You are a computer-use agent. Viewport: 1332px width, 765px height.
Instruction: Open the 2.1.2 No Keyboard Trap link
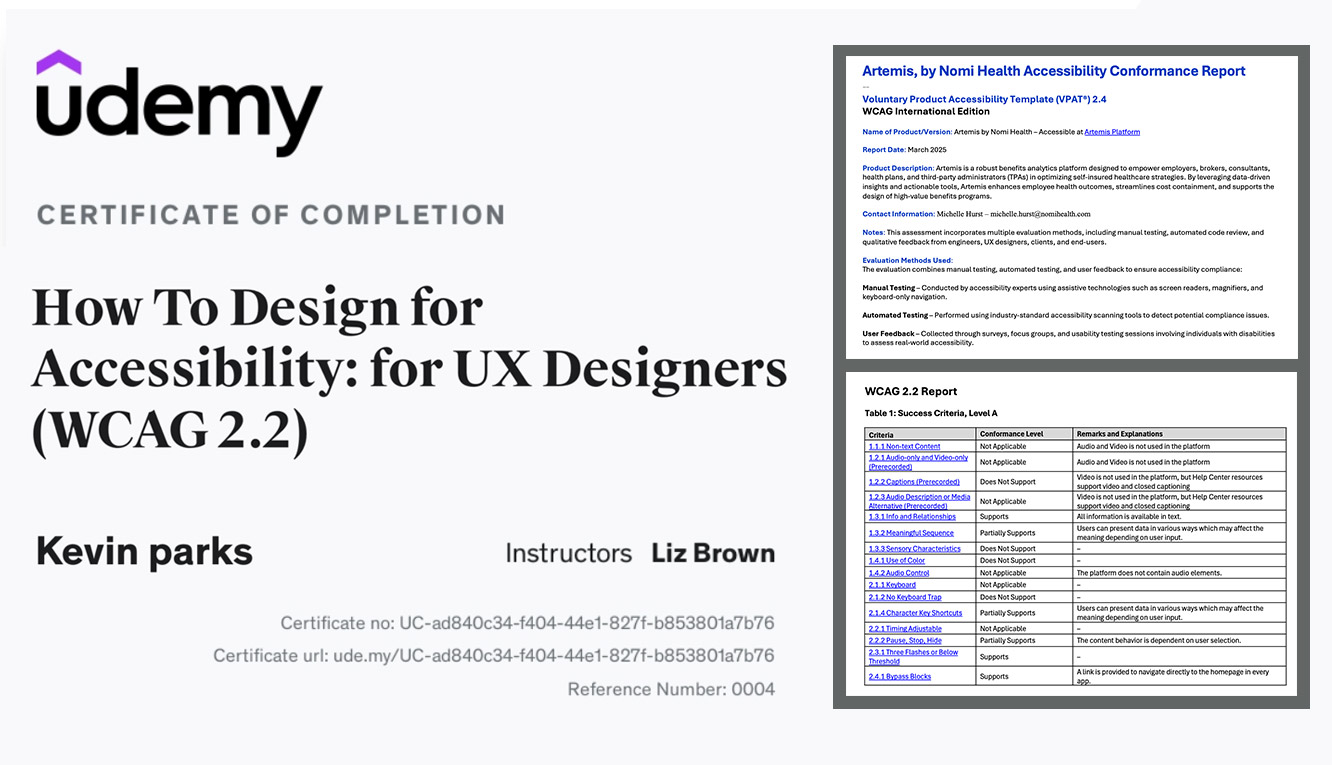point(905,597)
